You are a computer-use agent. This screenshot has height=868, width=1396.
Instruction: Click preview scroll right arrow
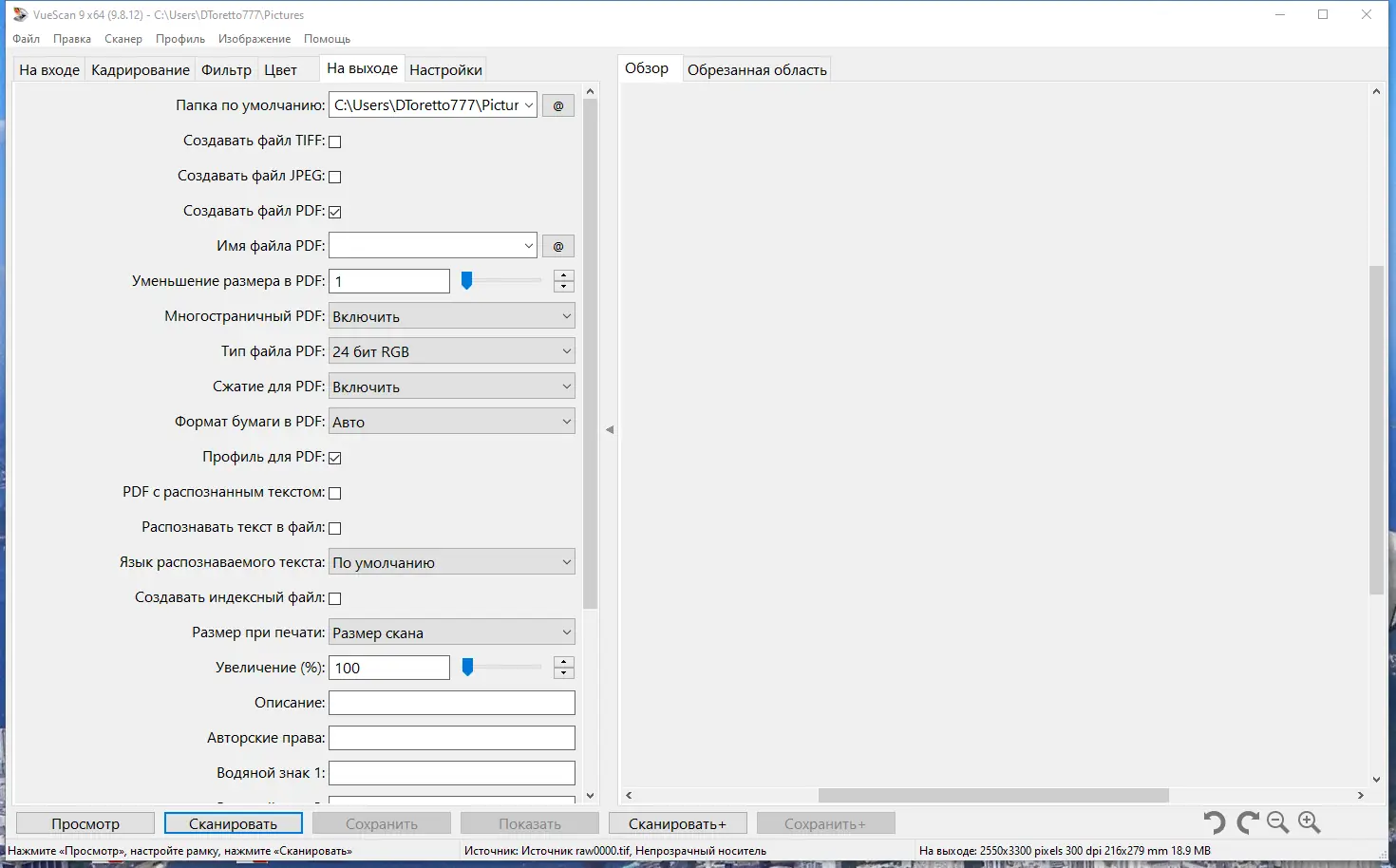pyautogui.click(x=1361, y=796)
